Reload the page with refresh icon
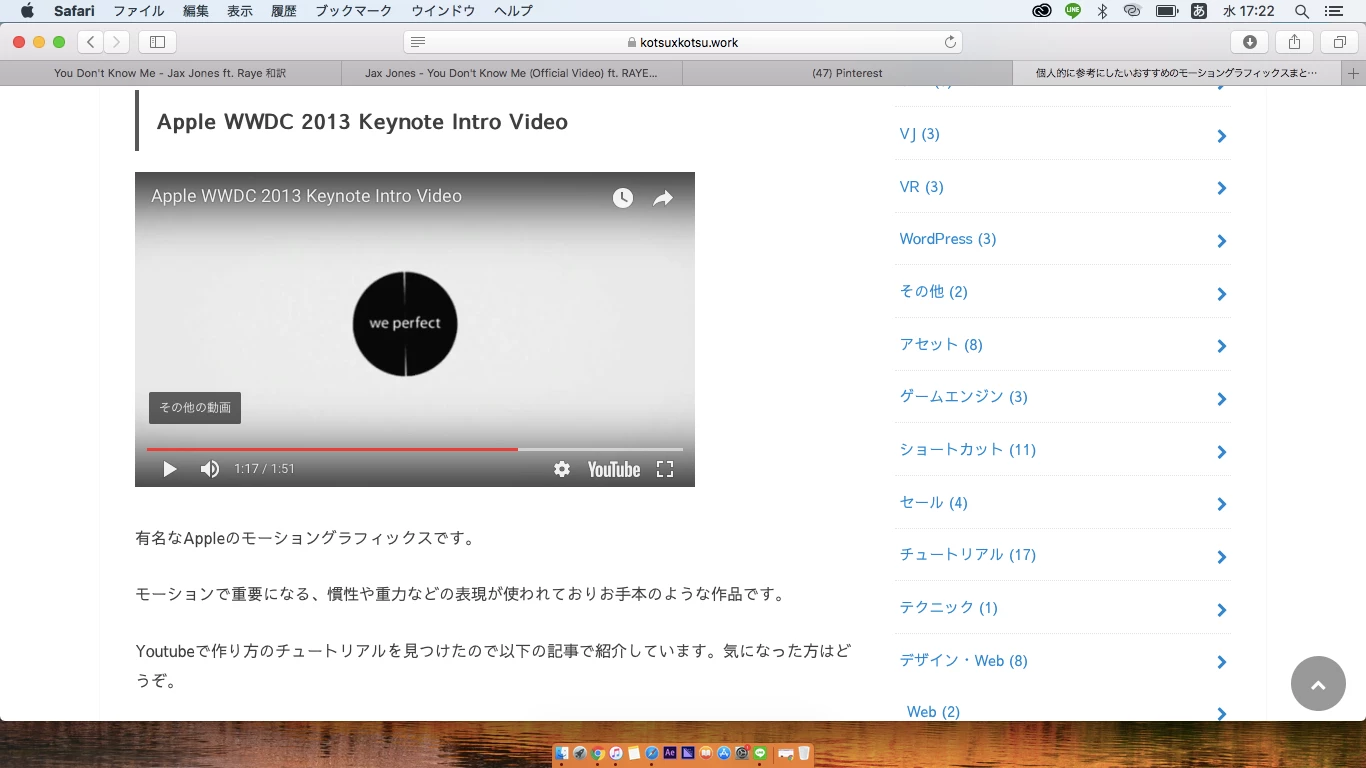This screenshot has width=1366, height=768. pyautogui.click(x=950, y=42)
